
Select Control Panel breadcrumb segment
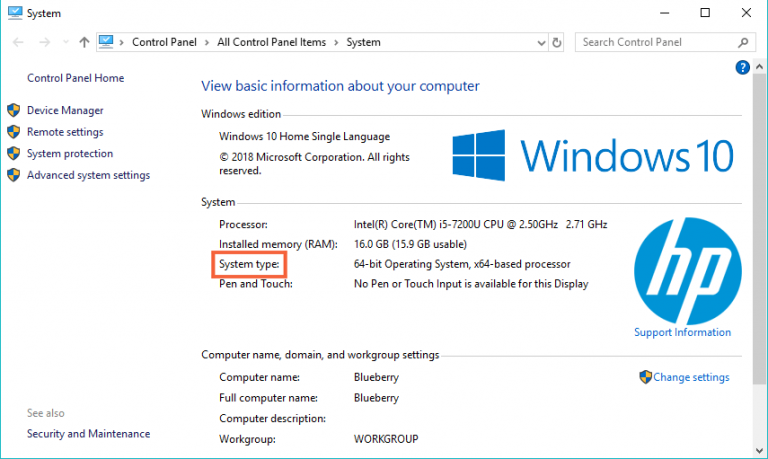point(165,43)
